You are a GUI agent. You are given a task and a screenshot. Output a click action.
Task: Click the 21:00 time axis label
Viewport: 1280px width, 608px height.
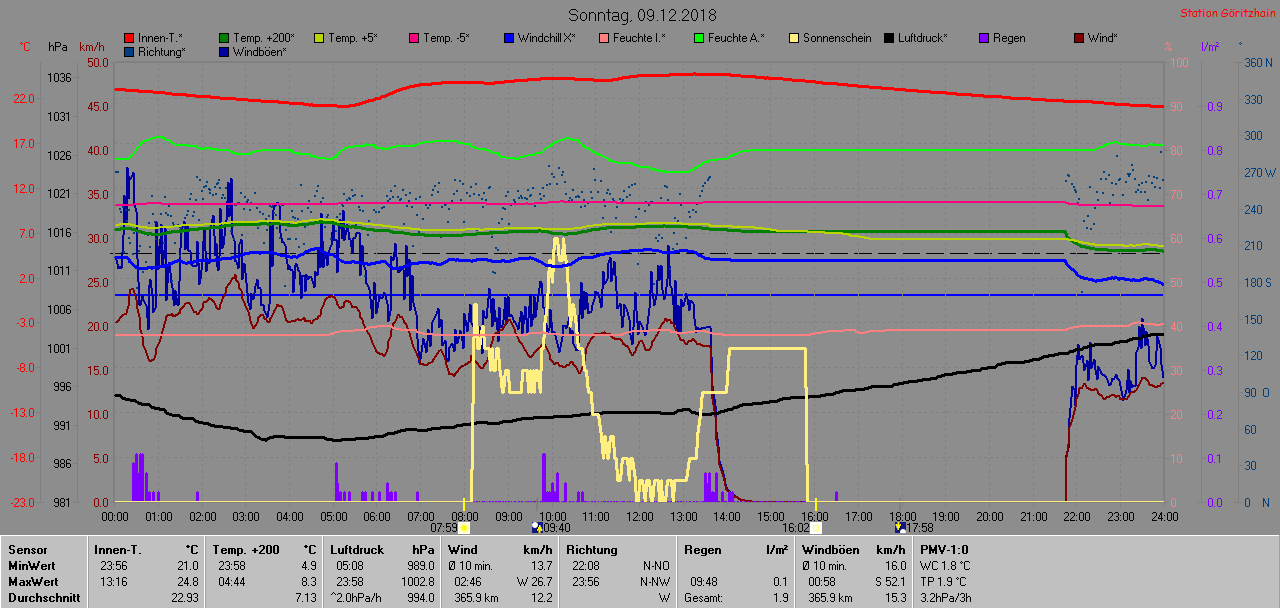[x=1033, y=516]
